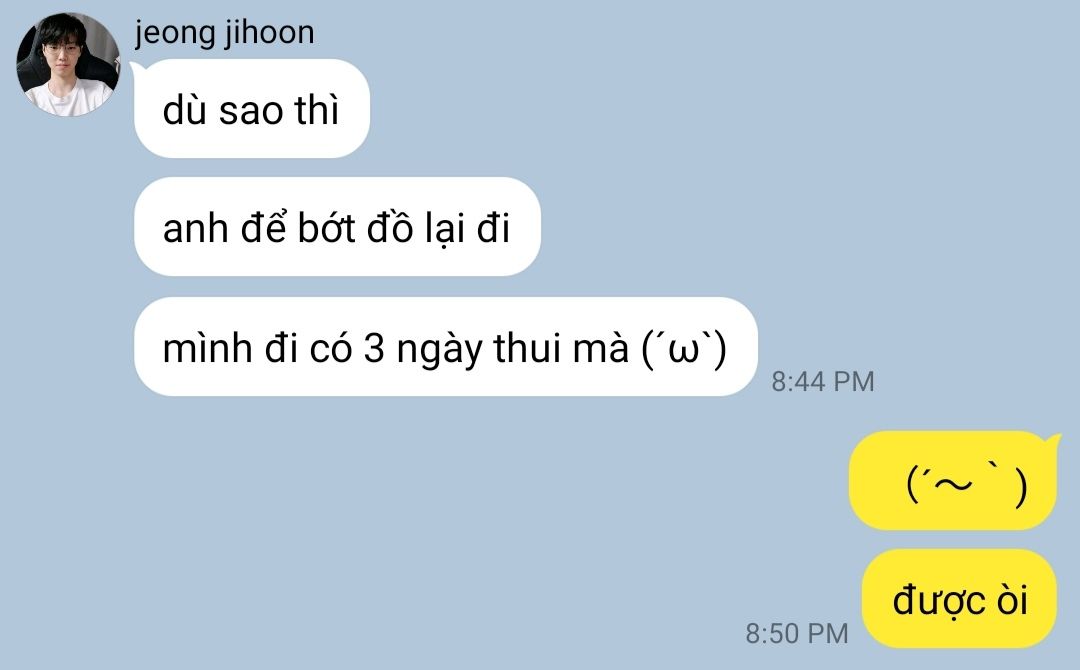Click the word 'anh' in the second message

(195, 228)
